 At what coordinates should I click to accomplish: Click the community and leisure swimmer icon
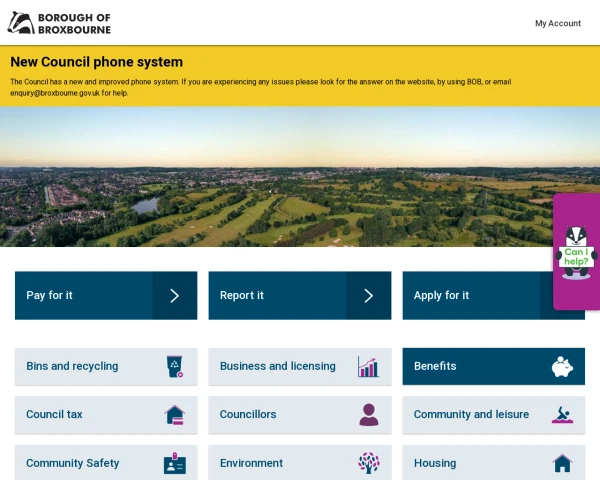click(x=562, y=415)
